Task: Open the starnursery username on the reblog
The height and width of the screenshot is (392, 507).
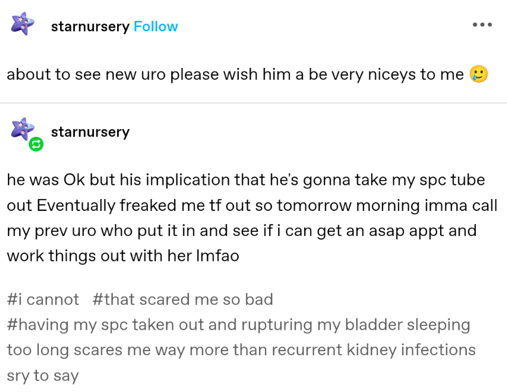Action: (x=90, y=132)
